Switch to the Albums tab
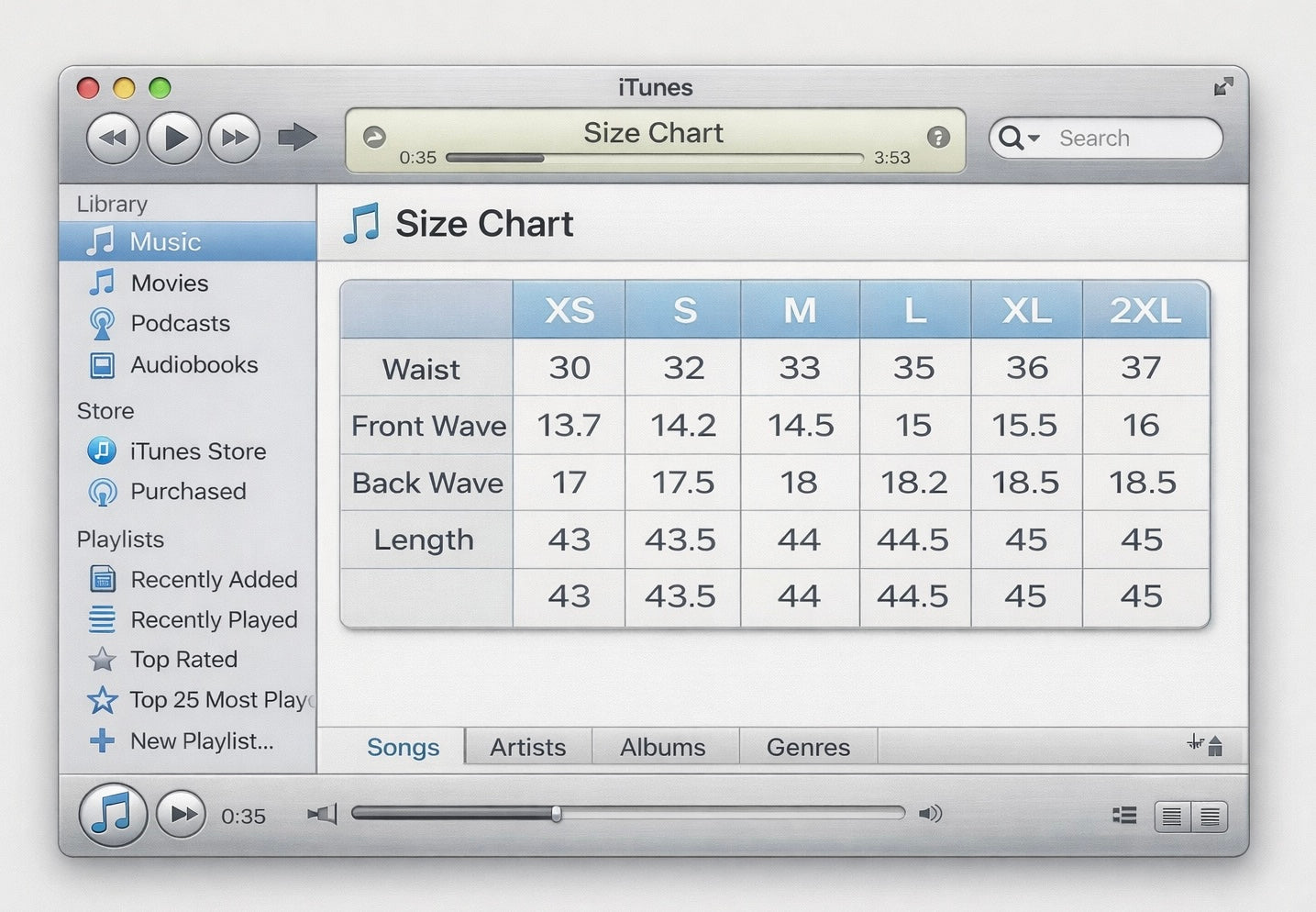This screenshot has width=1316, height=912. (x=663, y=747)
